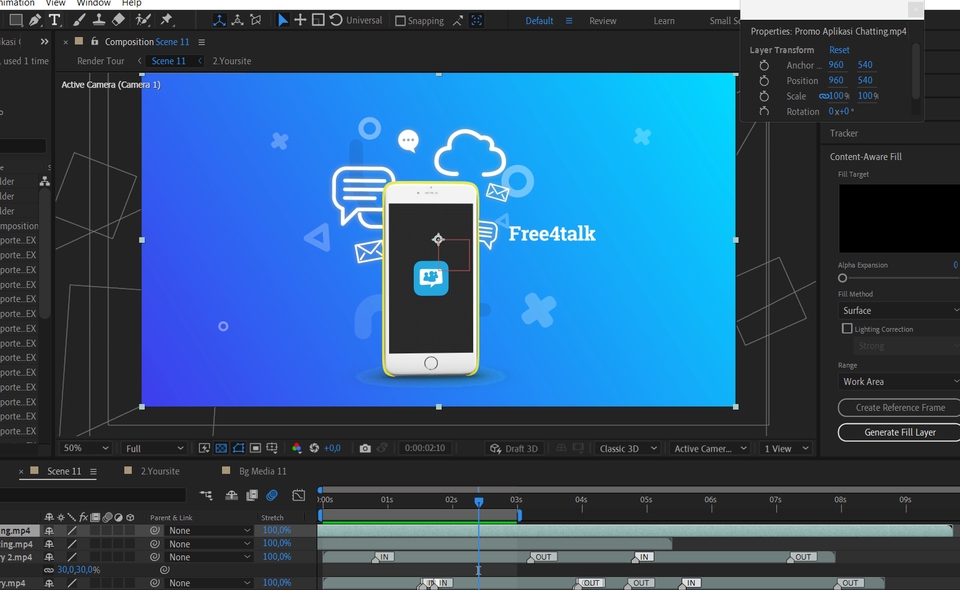Toggle Draft 3D mode
Screen dimensions: 960x590
514,448
